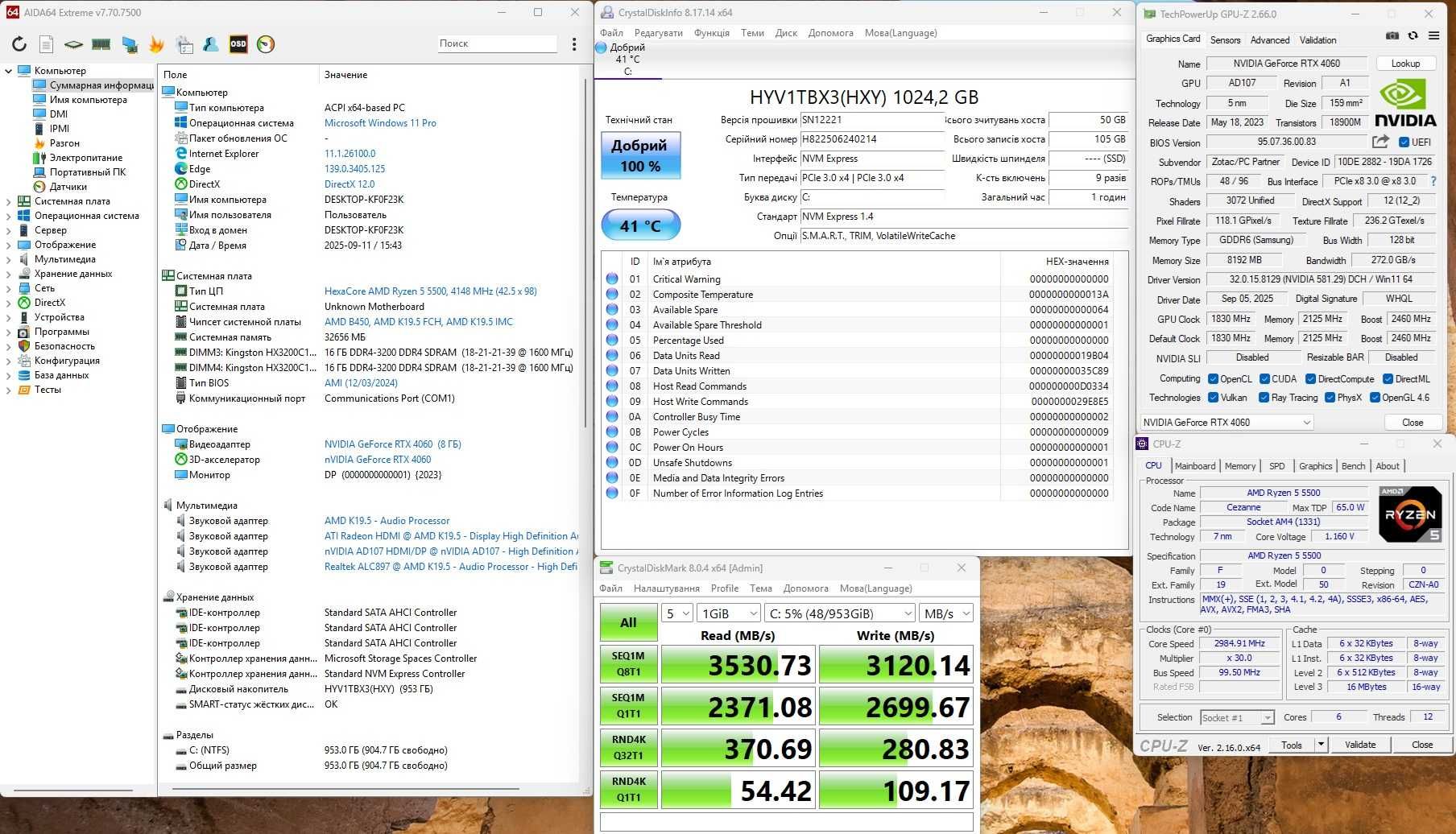Viewport: 1456px width, 834px height.
Task: Click the AIDA64 refresh icon
Action: 19,44
